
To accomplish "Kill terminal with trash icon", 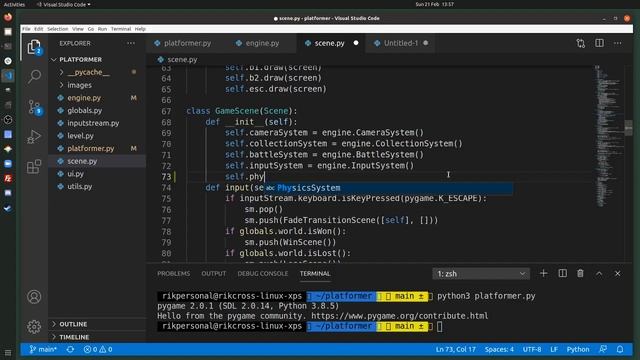I will point(580,273).
